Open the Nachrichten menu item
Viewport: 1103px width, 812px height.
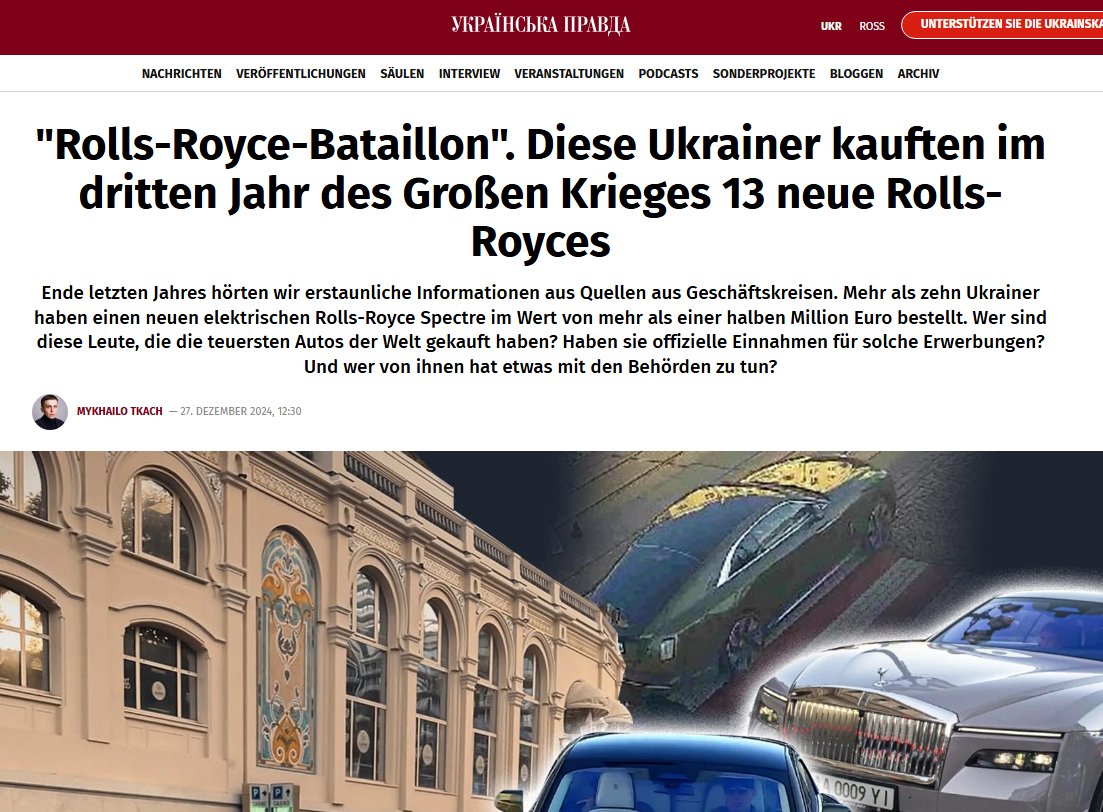181,73
